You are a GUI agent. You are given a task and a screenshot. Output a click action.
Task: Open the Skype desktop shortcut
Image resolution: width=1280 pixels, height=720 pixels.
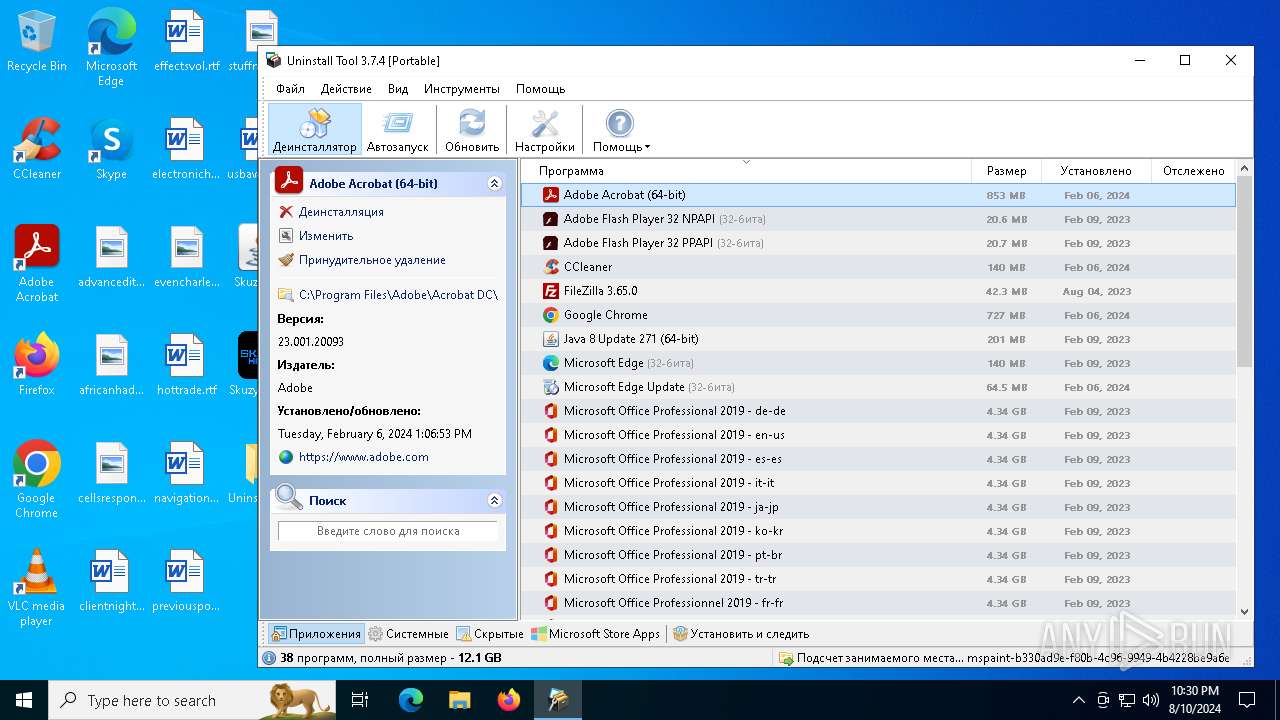[x=111, y=150]
